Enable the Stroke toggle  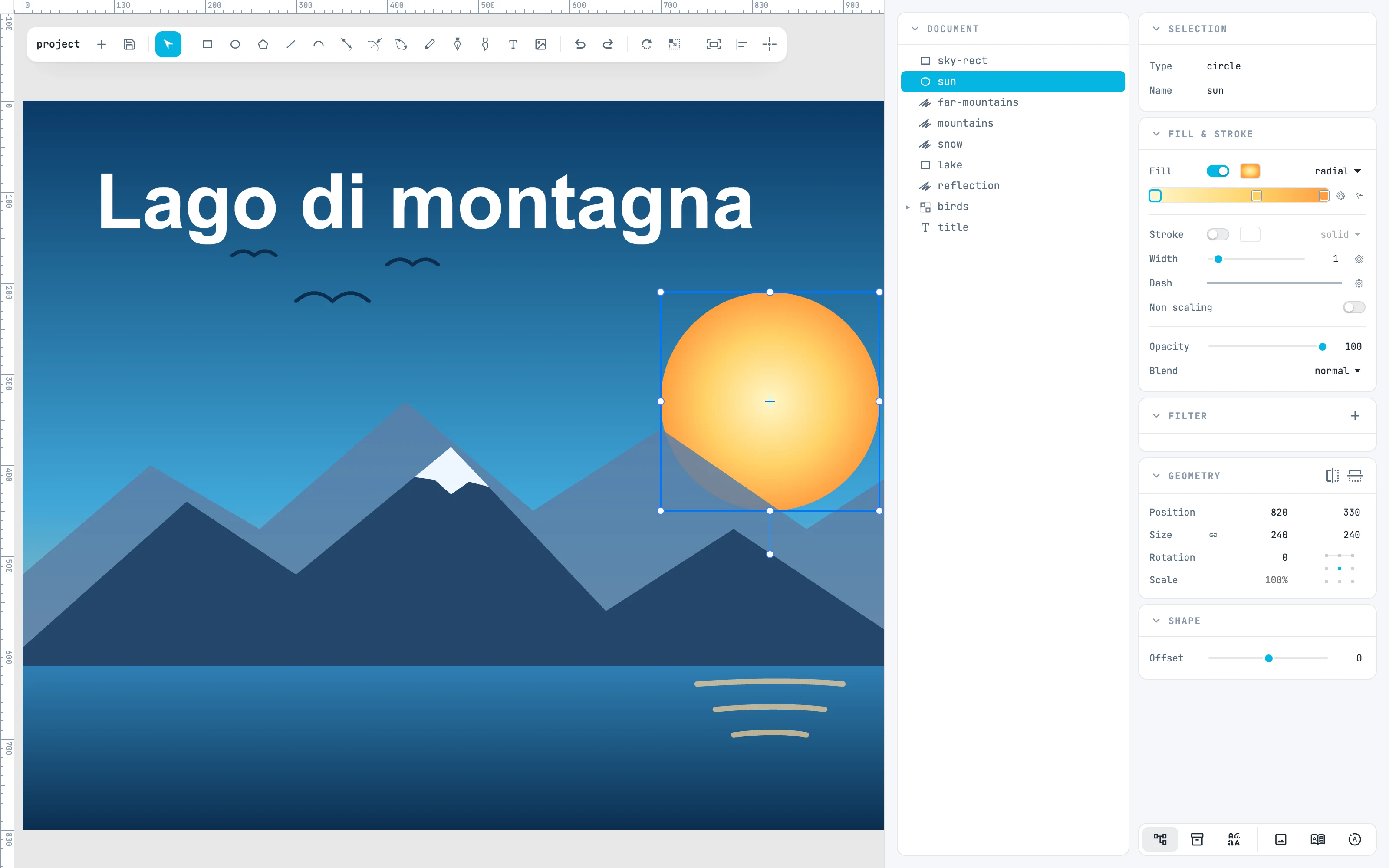(x=1218, y=234)
